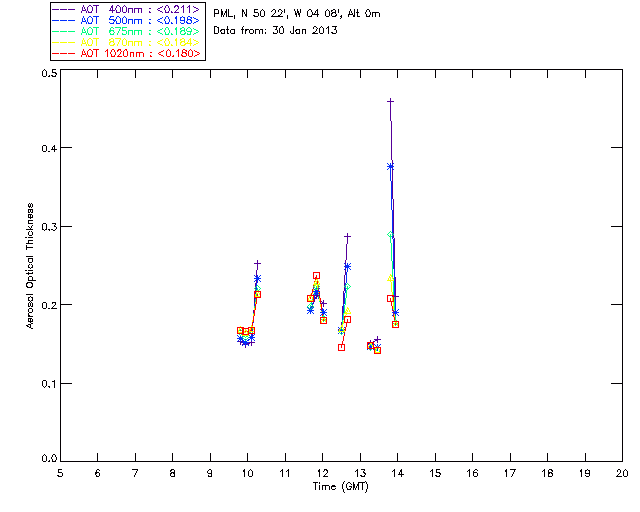This screenshot has width=640, height=512.
Task: Click the lowest red square near 12.5 hours
Action: 342,347
